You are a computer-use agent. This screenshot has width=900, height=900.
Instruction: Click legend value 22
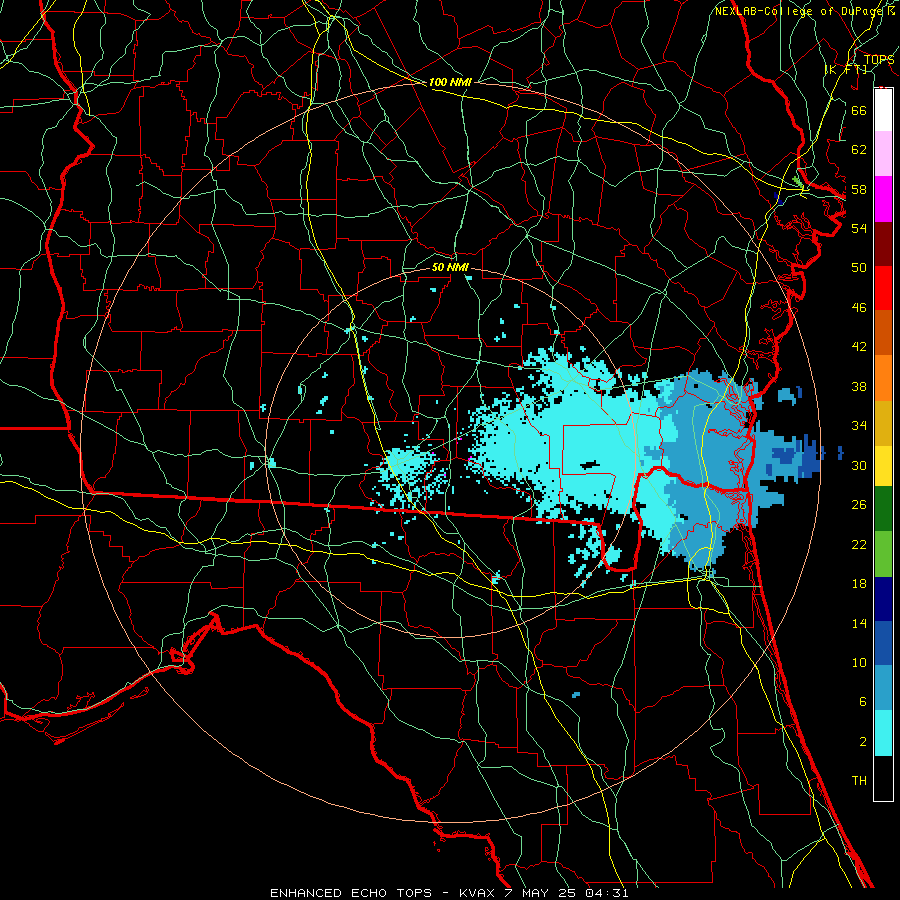click(859, 544)
